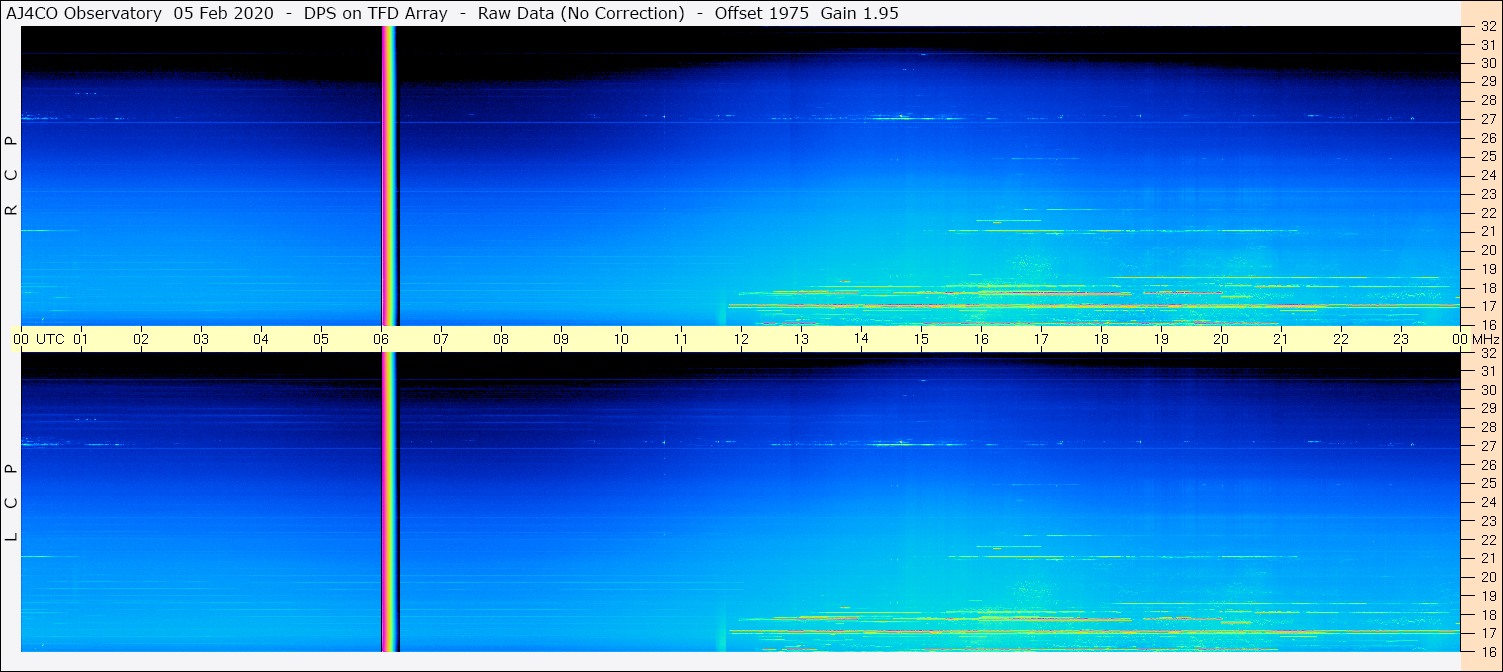
Task: Click the UTC label on the time axis
Action: pos(50,339)
